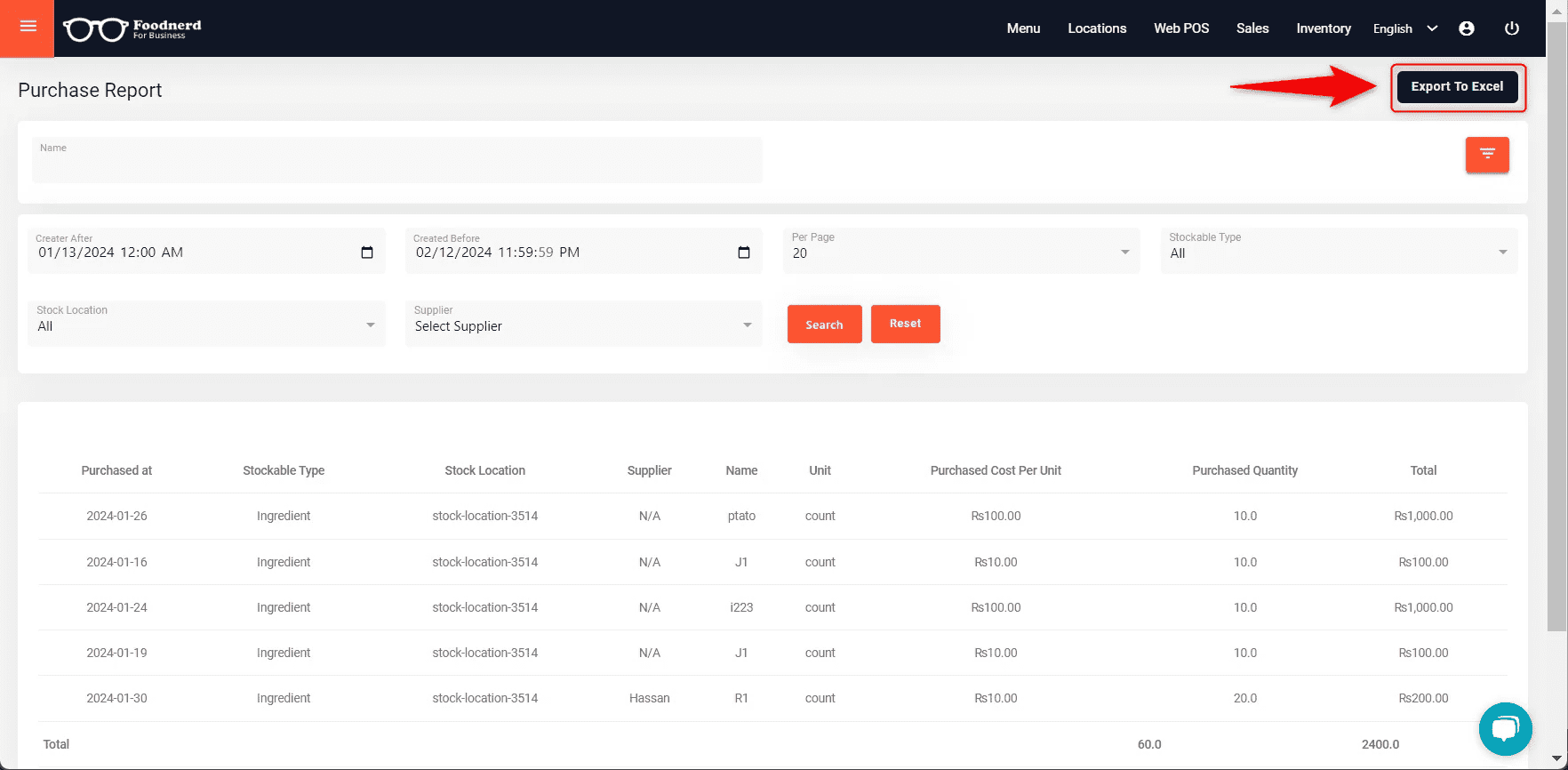Viewport: 1568px width, 770px height.
Task: Open the hamburger side menu
Action: click(28, 27)
